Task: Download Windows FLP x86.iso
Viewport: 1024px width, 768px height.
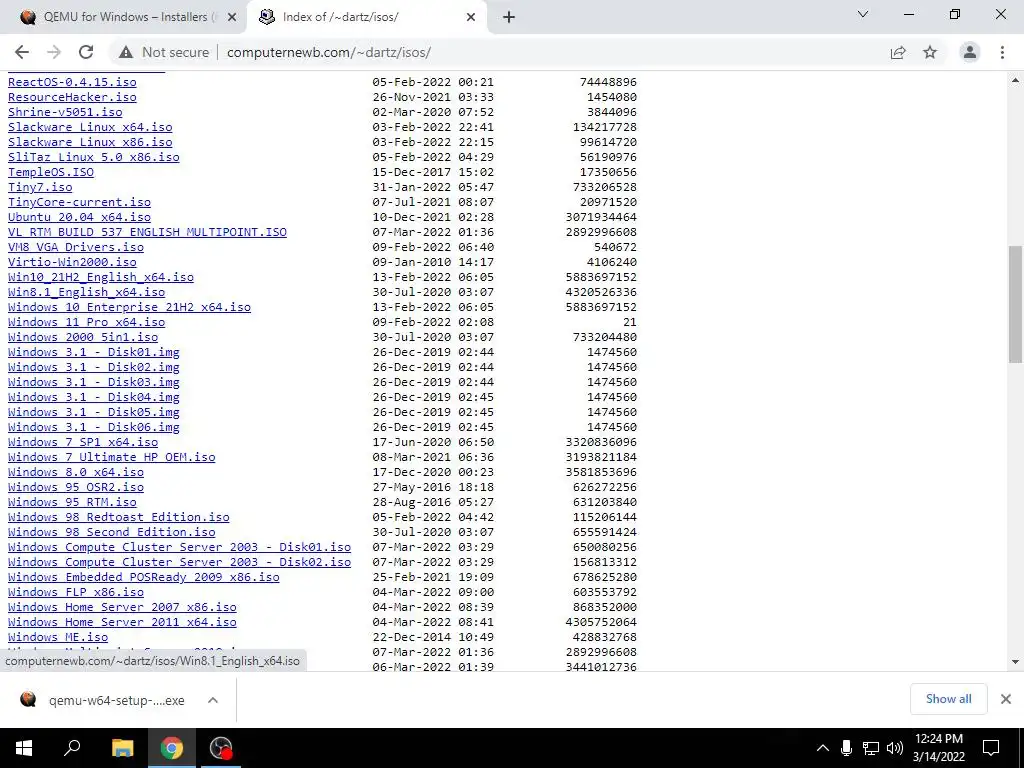Action: coord(76,593)
